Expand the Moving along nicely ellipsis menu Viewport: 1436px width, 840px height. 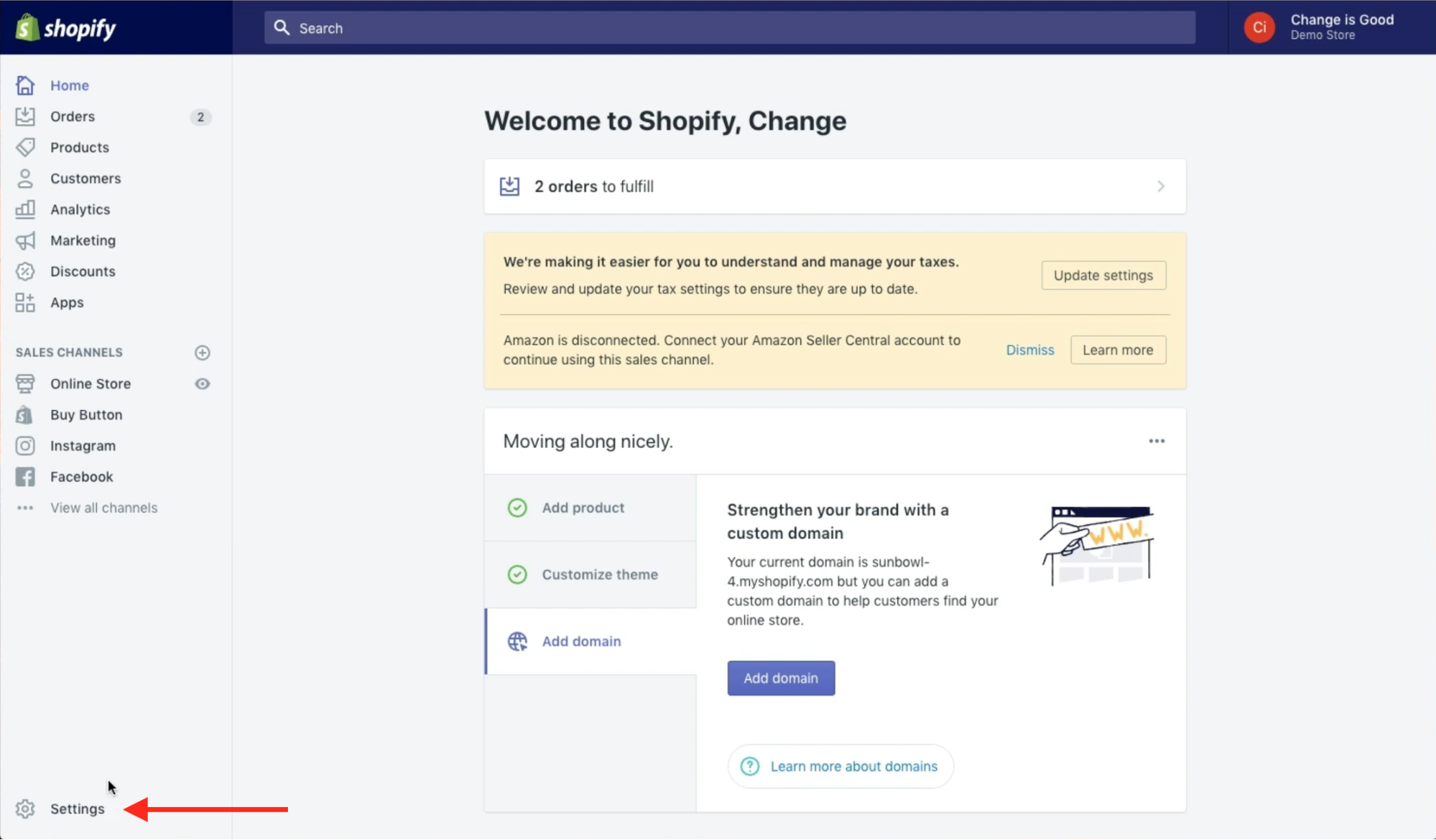1156,441
